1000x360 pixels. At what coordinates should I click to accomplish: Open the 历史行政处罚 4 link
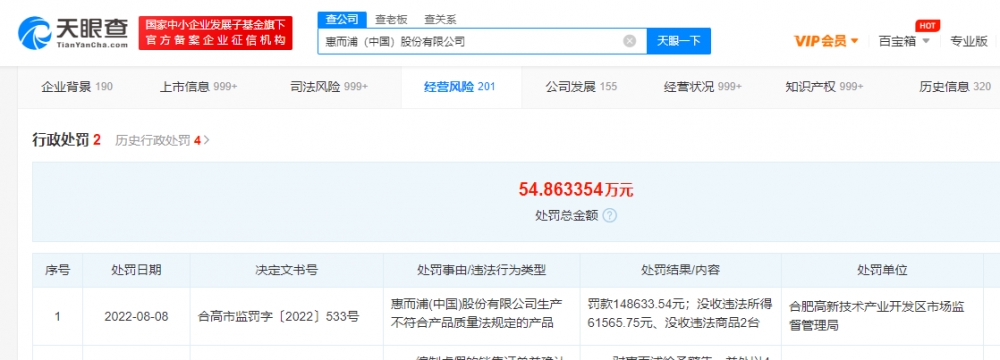click(162, 140)
